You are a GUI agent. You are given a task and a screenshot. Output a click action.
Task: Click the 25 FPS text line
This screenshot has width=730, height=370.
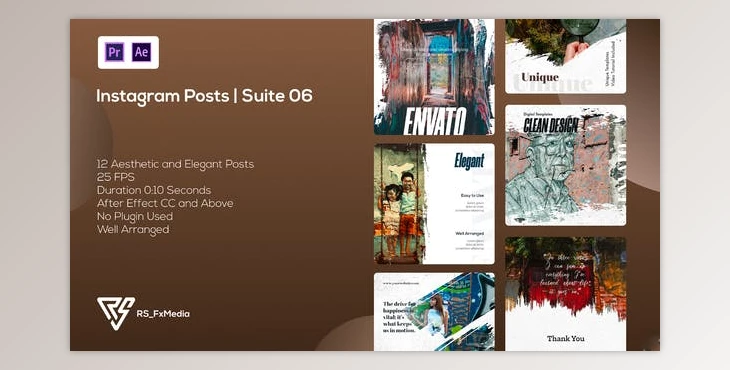click(x=115, y=177)
